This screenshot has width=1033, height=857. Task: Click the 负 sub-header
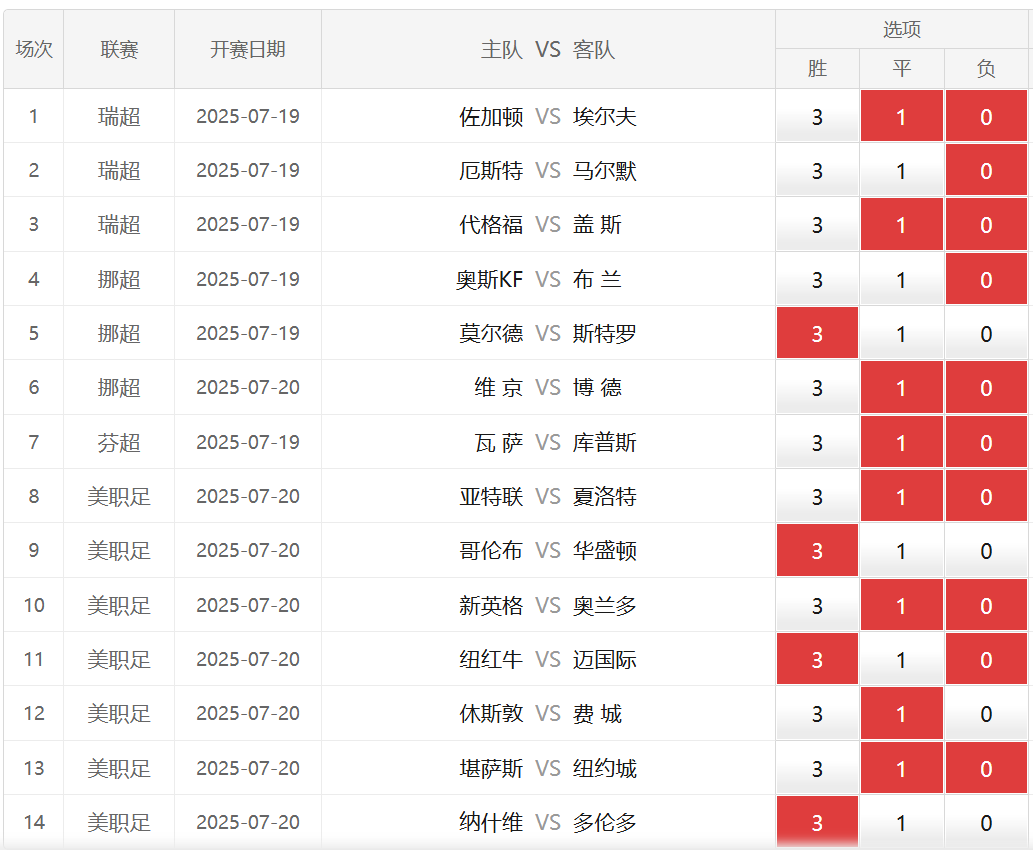pyautogui.click(x=986, y=68)
